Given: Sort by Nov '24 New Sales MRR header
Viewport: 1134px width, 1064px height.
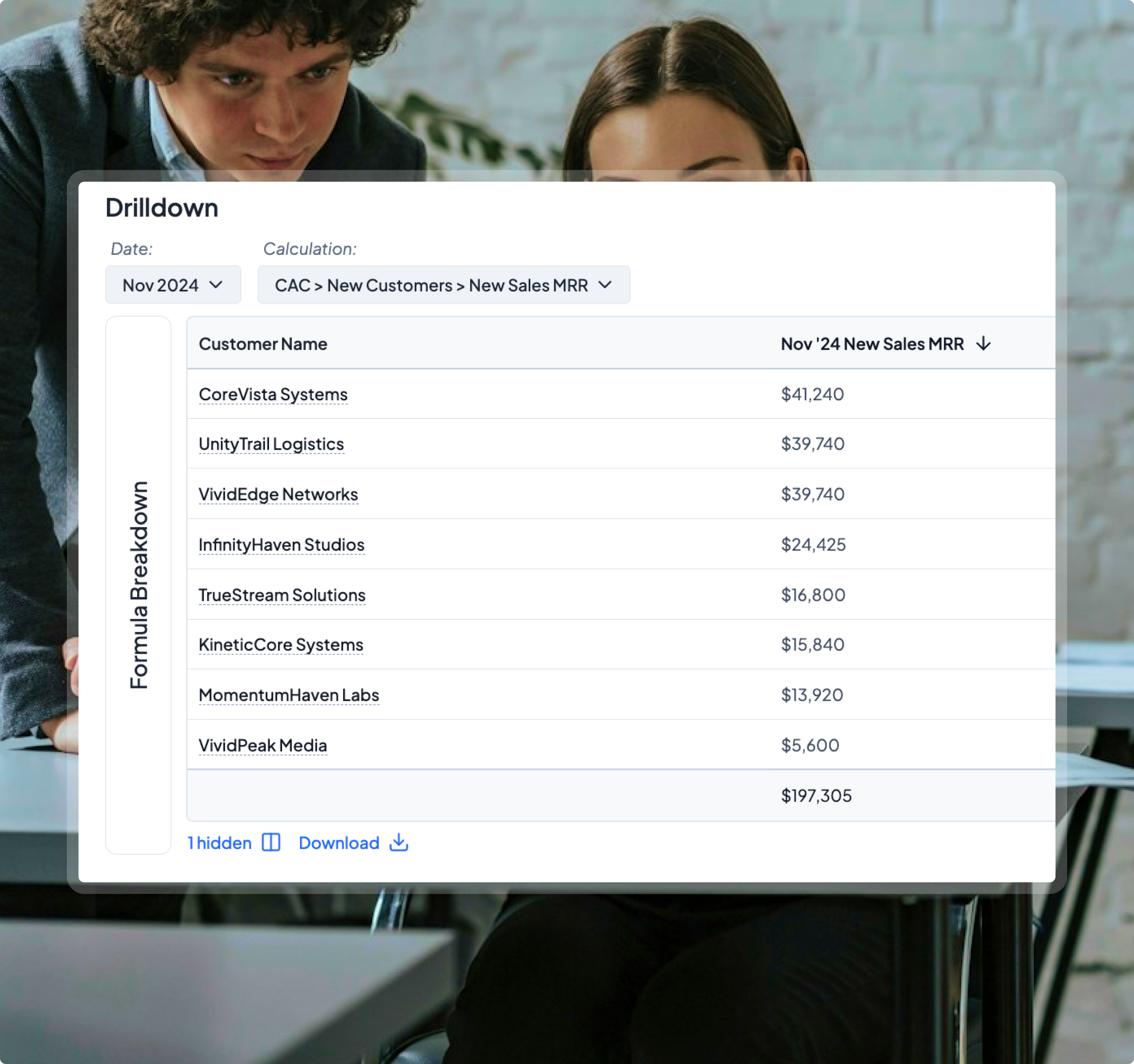Looking at the screenshot, I should click(x=872, y=344).
